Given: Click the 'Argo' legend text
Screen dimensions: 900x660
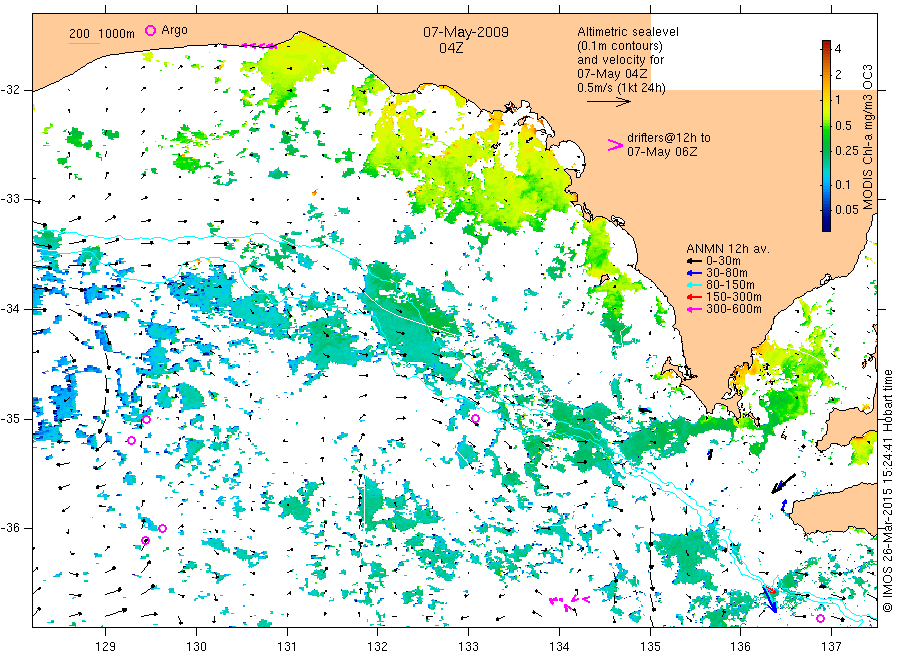Looking at the screenshot, I should click(174, 30).
